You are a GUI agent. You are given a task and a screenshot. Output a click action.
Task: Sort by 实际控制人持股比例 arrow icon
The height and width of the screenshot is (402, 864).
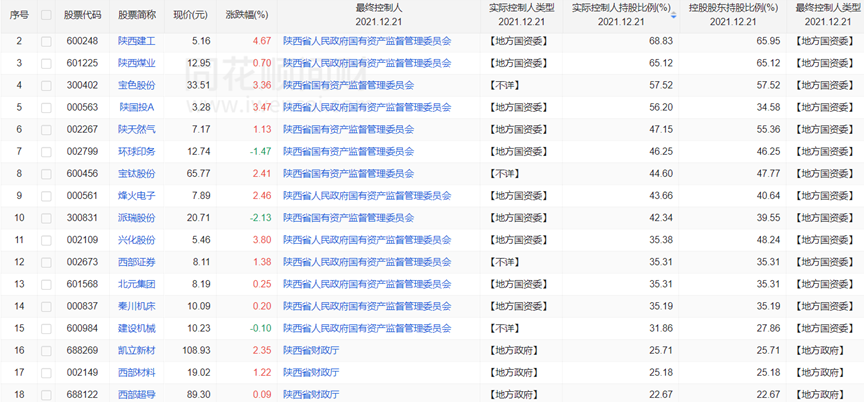tap(673, 15)
